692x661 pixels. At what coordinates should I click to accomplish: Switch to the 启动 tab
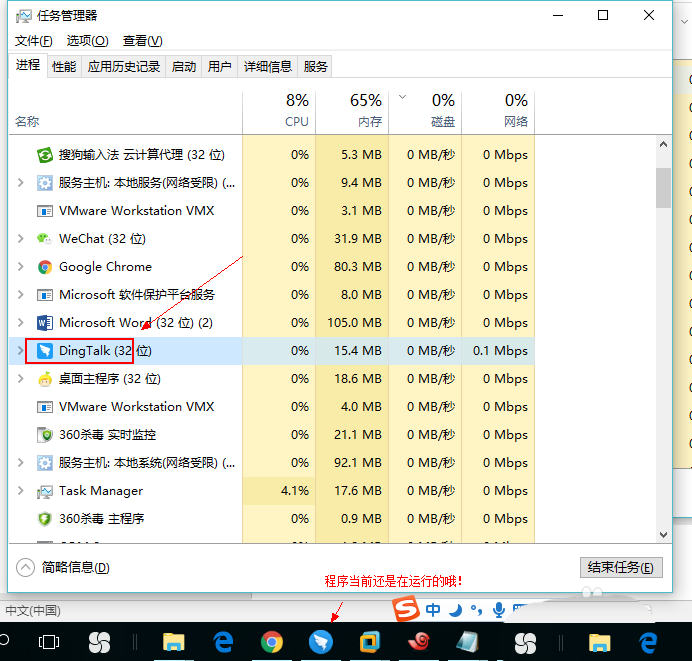(x=184, y=67)
